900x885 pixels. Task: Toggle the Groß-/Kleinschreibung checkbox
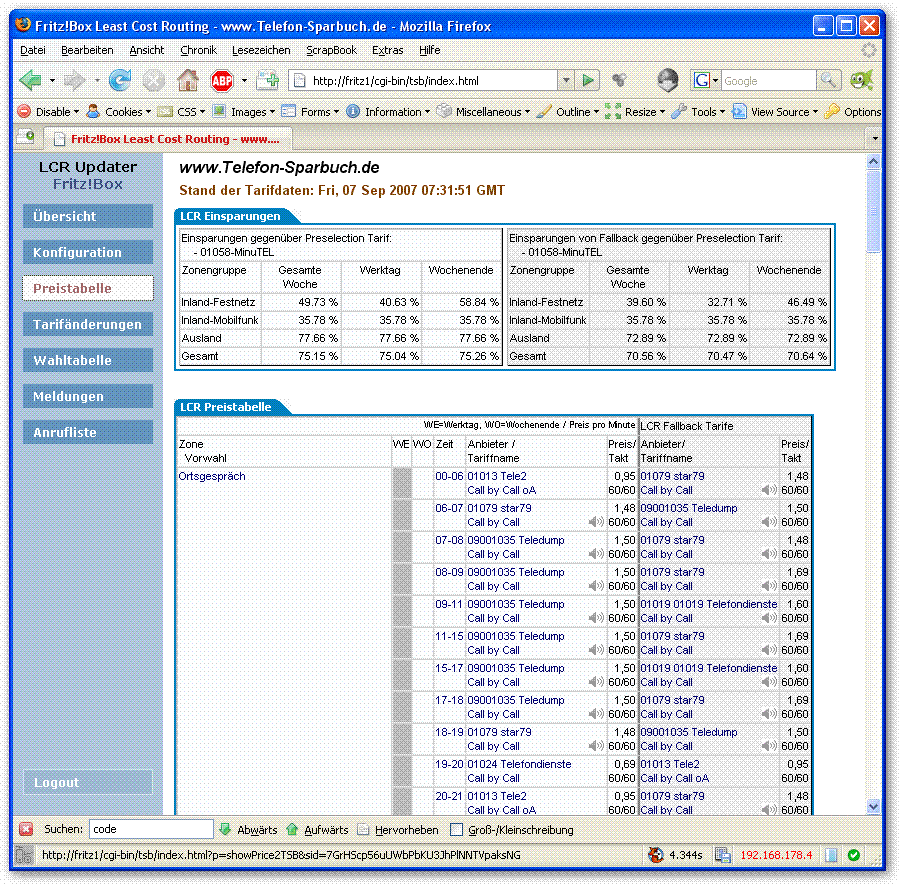(x=456, y=829)
